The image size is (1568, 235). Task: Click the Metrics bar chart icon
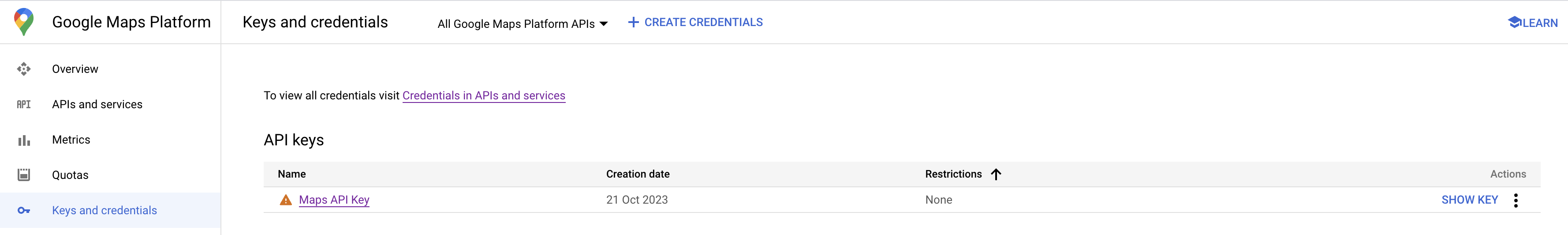click(x=24, y=140)
